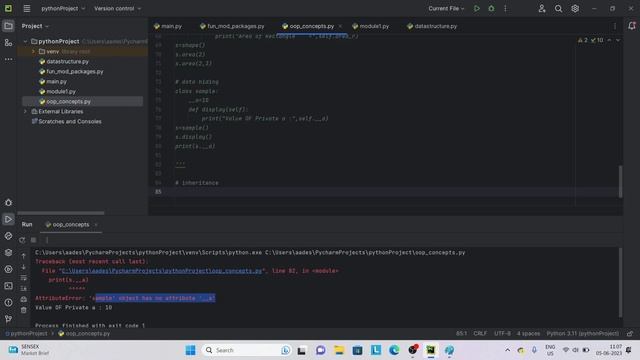This screenshot has width=640, height=360.
Task: Open the Current File run configuration dropdown
Action: point(446,8)
